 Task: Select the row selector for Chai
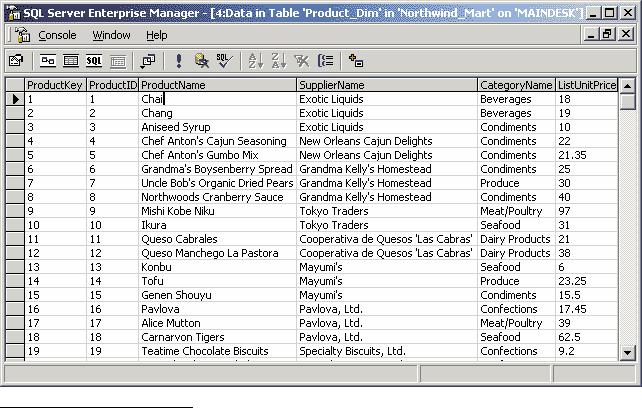click(15, 99)
